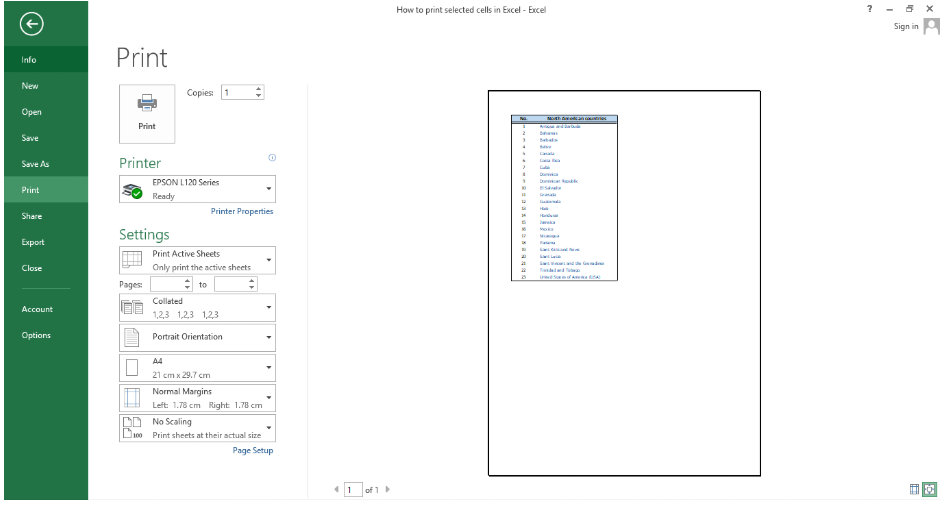The height and width of the screenshot is (505, 951).
Task: Expand the Print Active Sheets dropdown
Action: tap(269, 260)
